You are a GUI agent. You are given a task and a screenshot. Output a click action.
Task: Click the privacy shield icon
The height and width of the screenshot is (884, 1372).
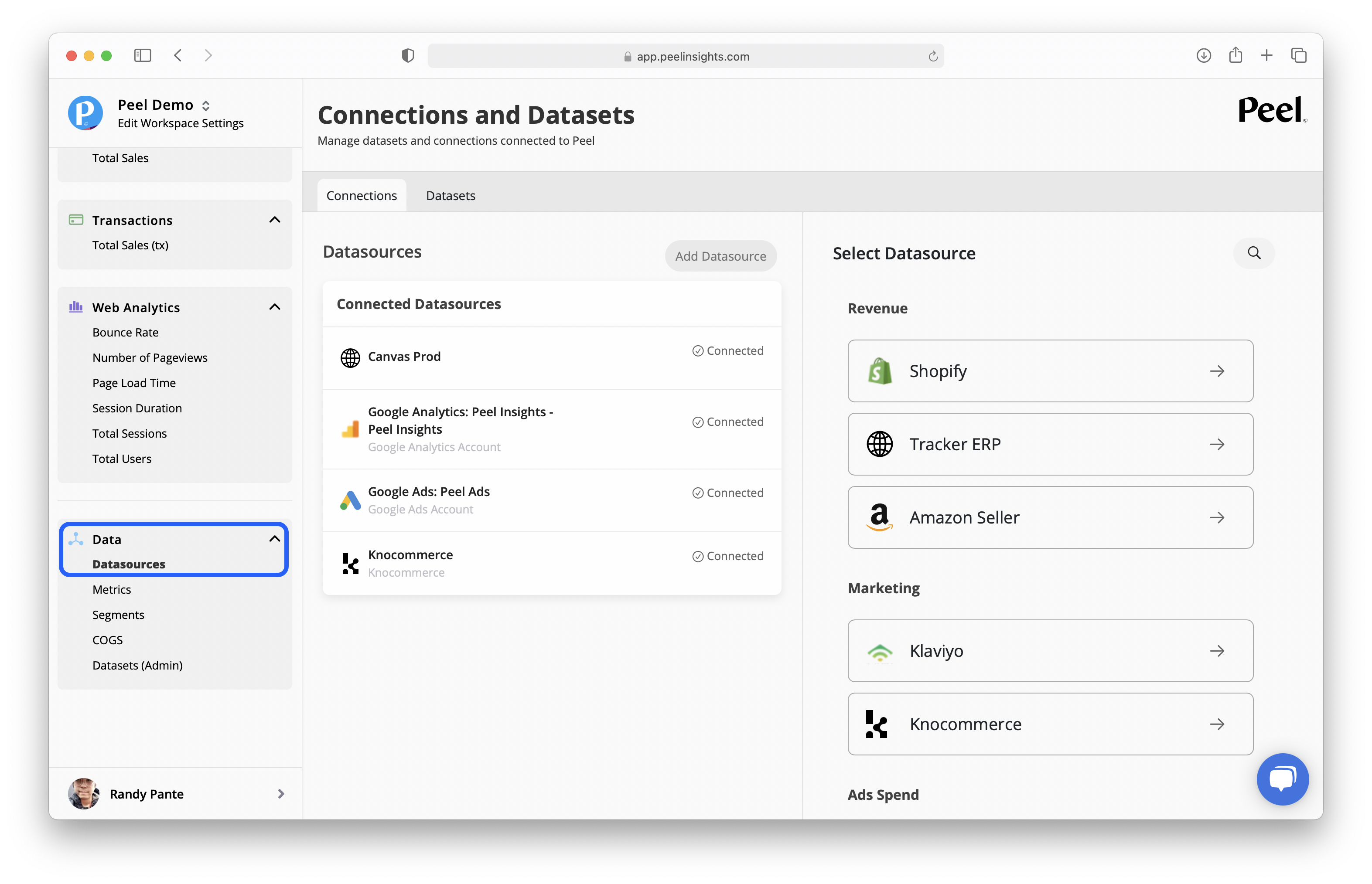tap(408, 56)
